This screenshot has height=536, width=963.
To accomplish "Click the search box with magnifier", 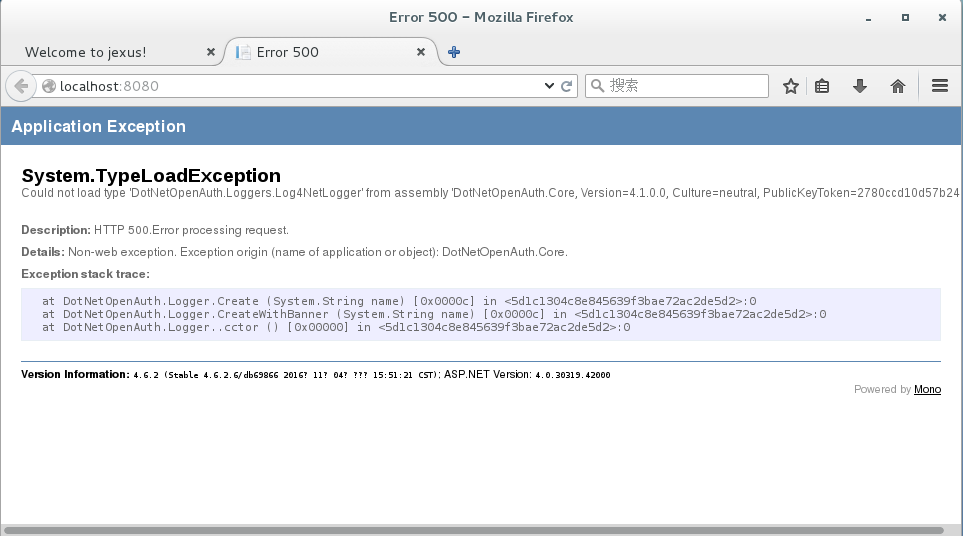I will tap(677, 86).
